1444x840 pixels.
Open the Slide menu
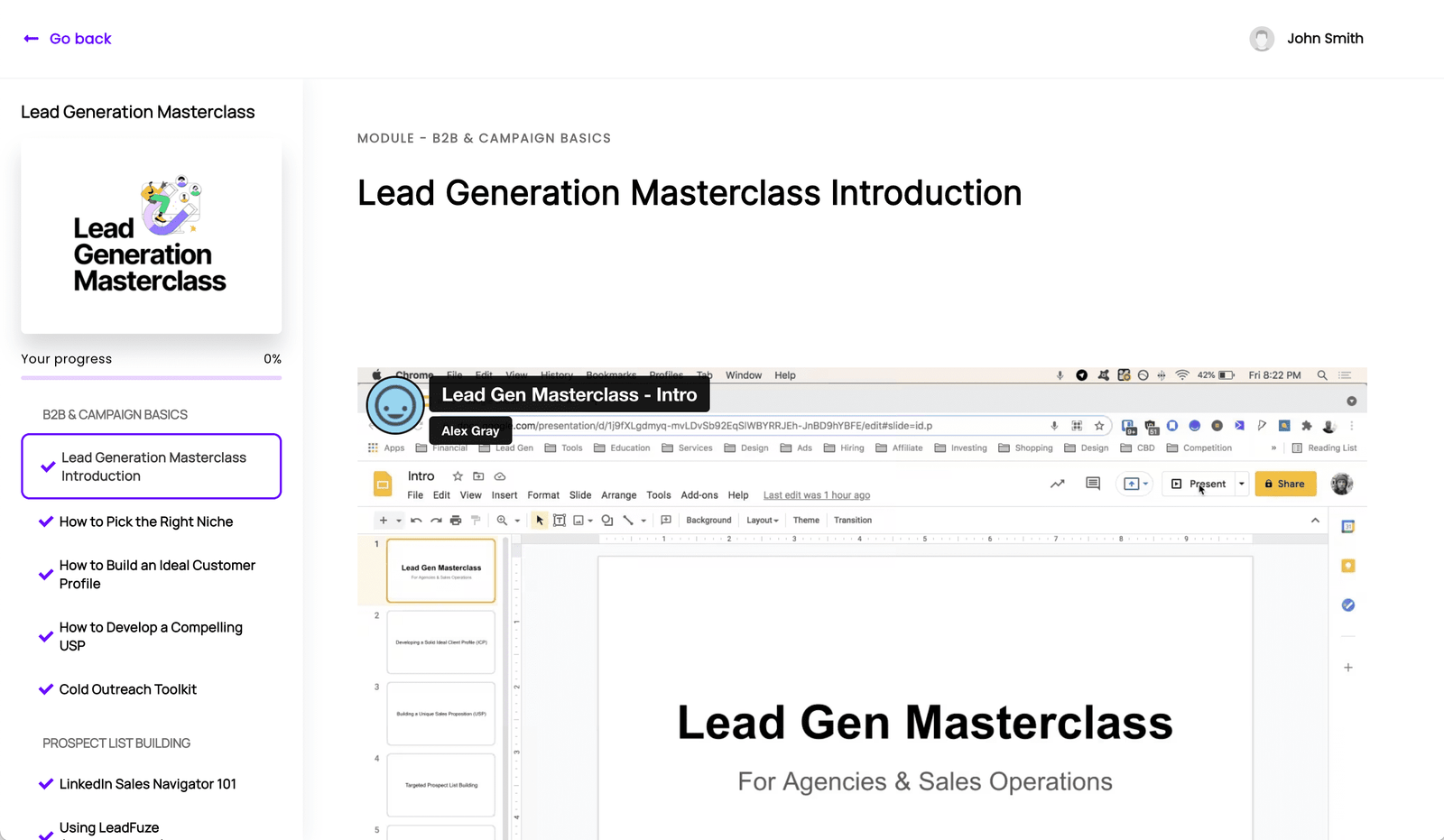[580, 494]
